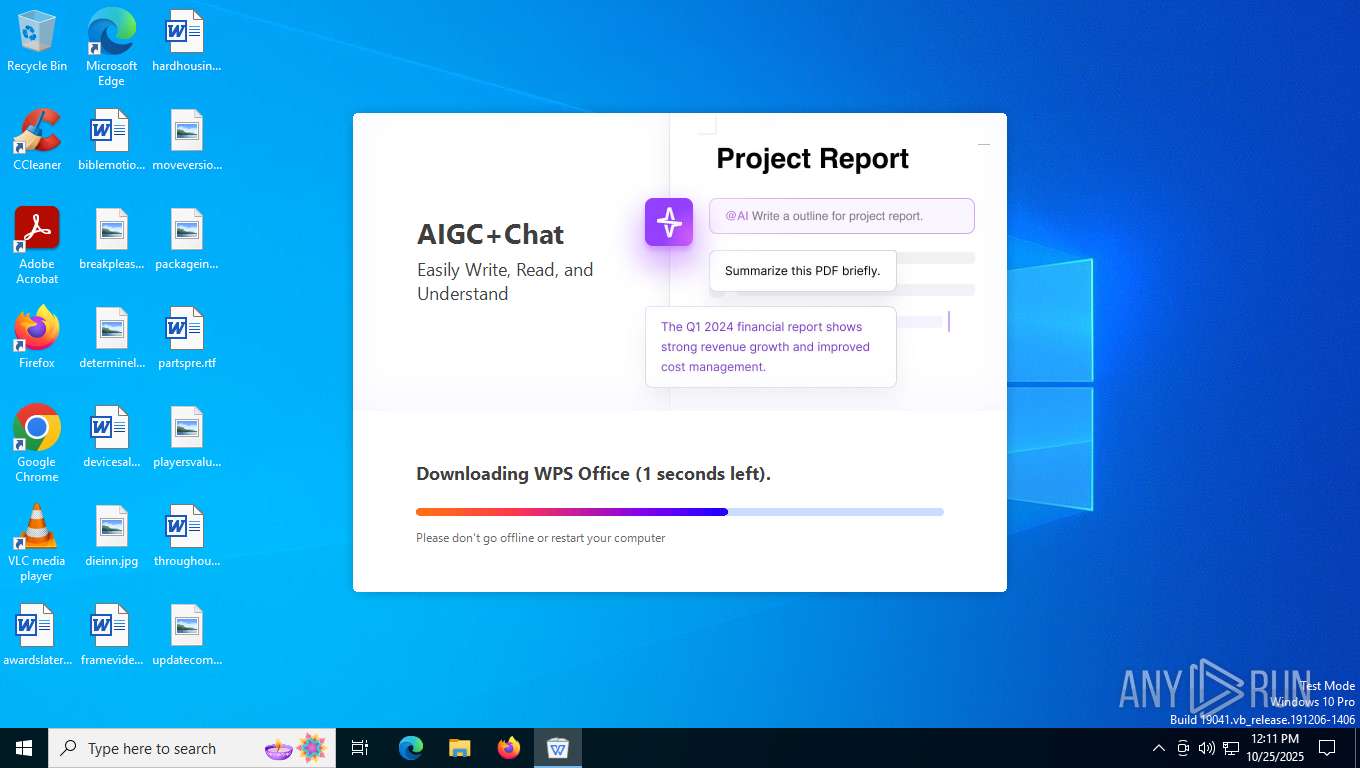This screenshot has width=1360, height=768.
Task: Open Microsoft Edge desktop shortcut
Action: click(x=111, y=48)
